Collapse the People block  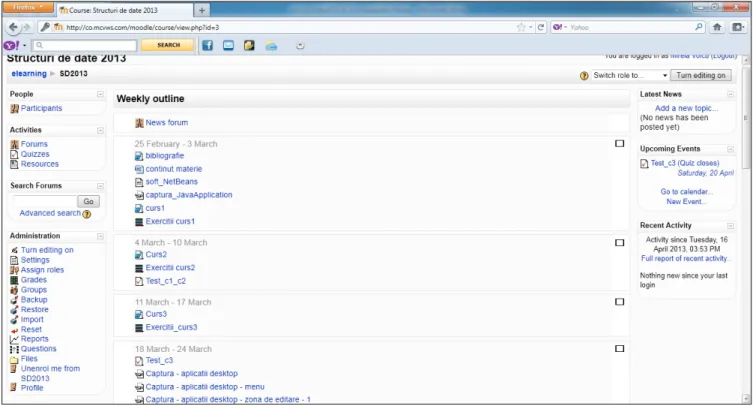tap(100, 94)
